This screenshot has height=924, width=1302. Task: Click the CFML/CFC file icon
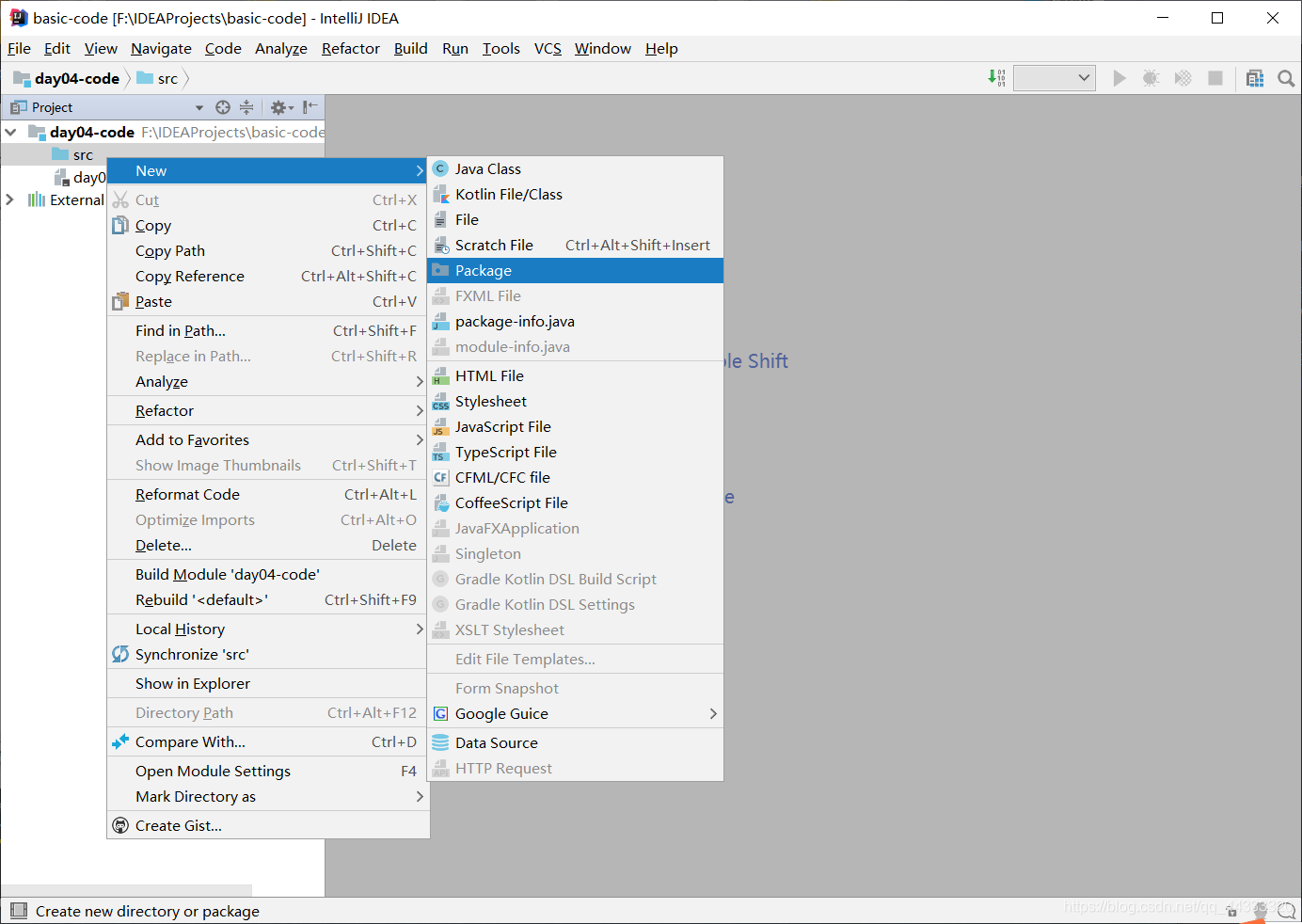pyautogui.click(x=440, y=478)
